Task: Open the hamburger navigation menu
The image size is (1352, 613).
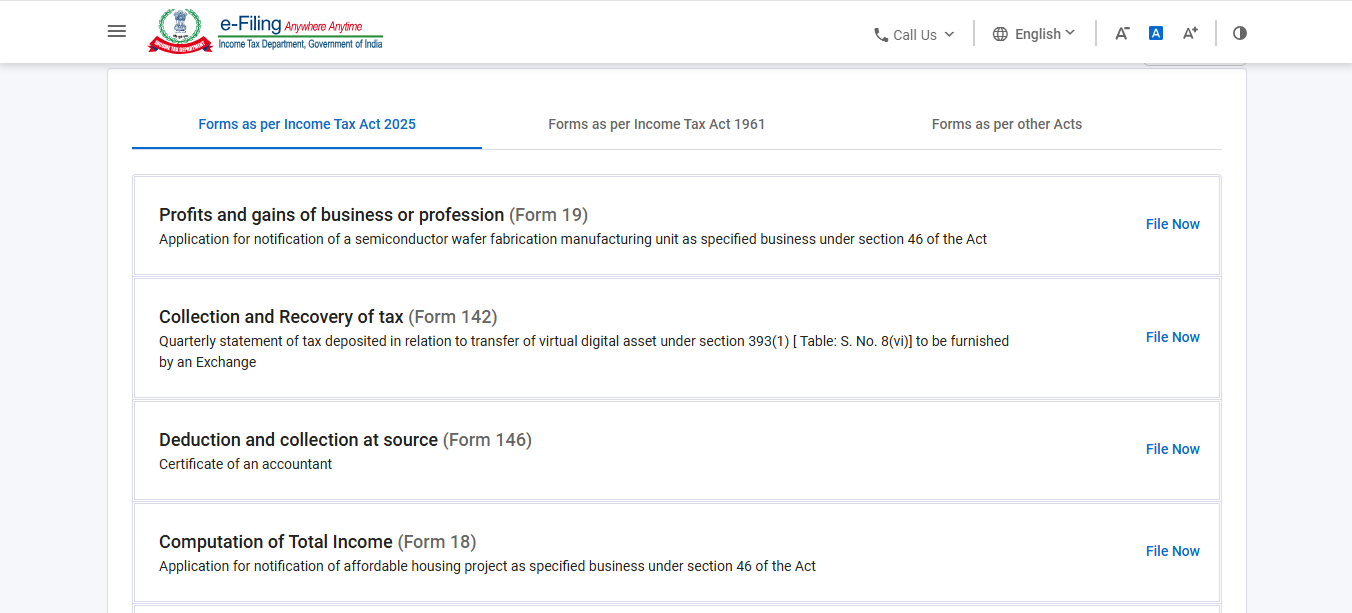Action: coord(117,31)
